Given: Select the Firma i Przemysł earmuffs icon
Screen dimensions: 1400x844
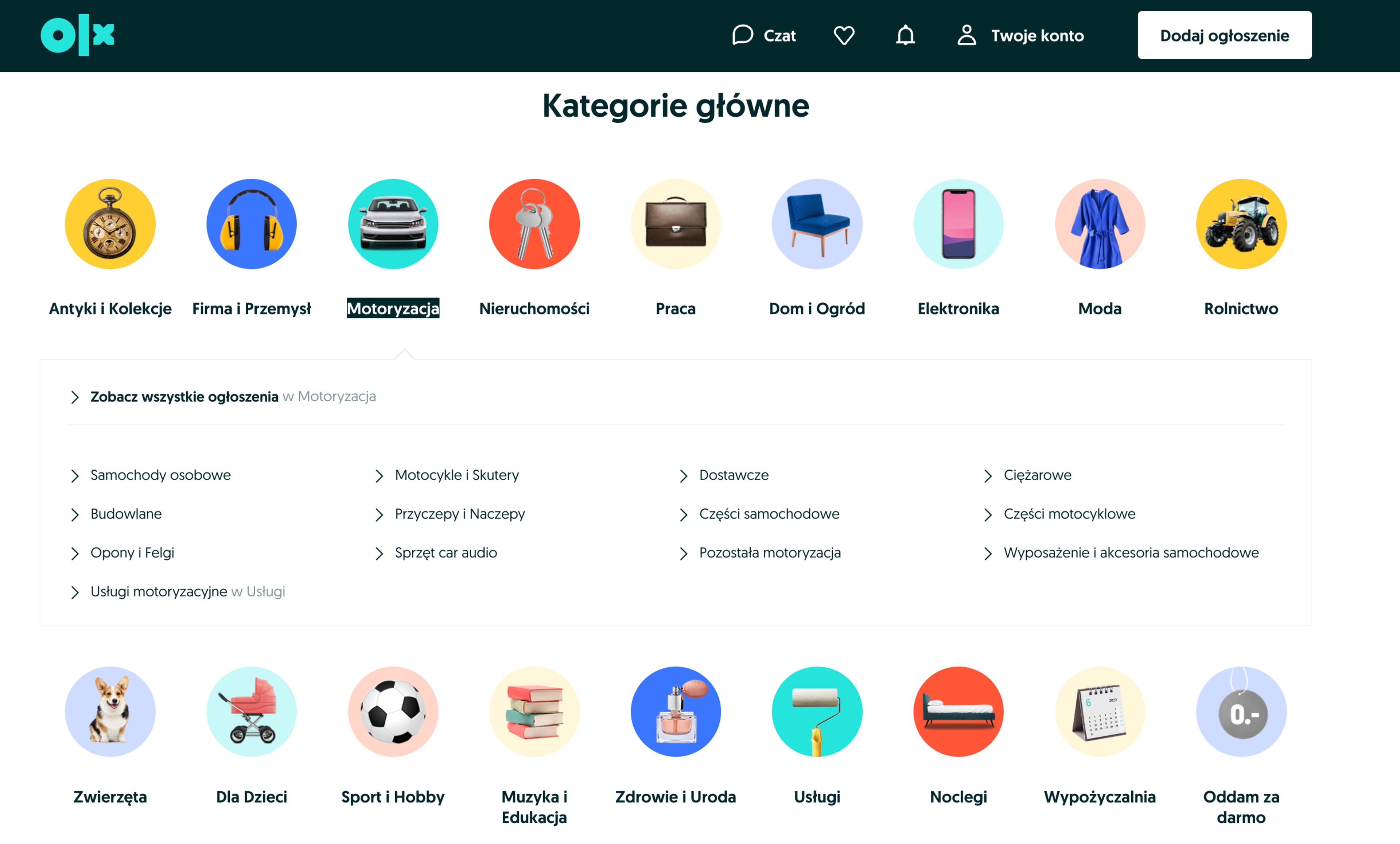Looking at the screenshot, I should pyautogui.click(x=252, y=224).
